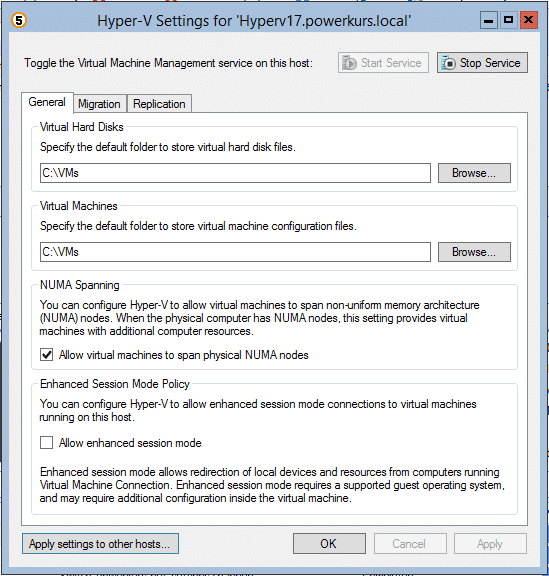The width and height of the screenshot is (549, 576).
Task: Switch to the Migration tab
Action: point(99,104)
